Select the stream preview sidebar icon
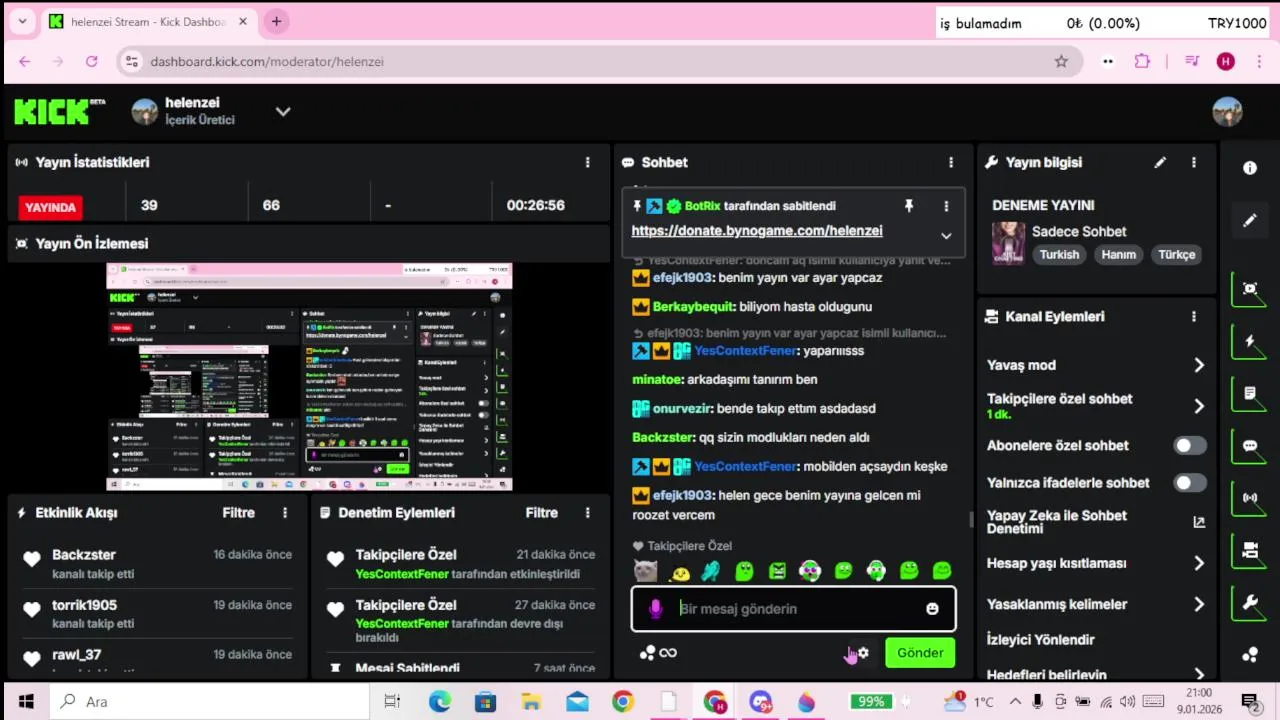Image resolution: width=1280 pixels, height=720 pixels. [x=1250, y=289]
